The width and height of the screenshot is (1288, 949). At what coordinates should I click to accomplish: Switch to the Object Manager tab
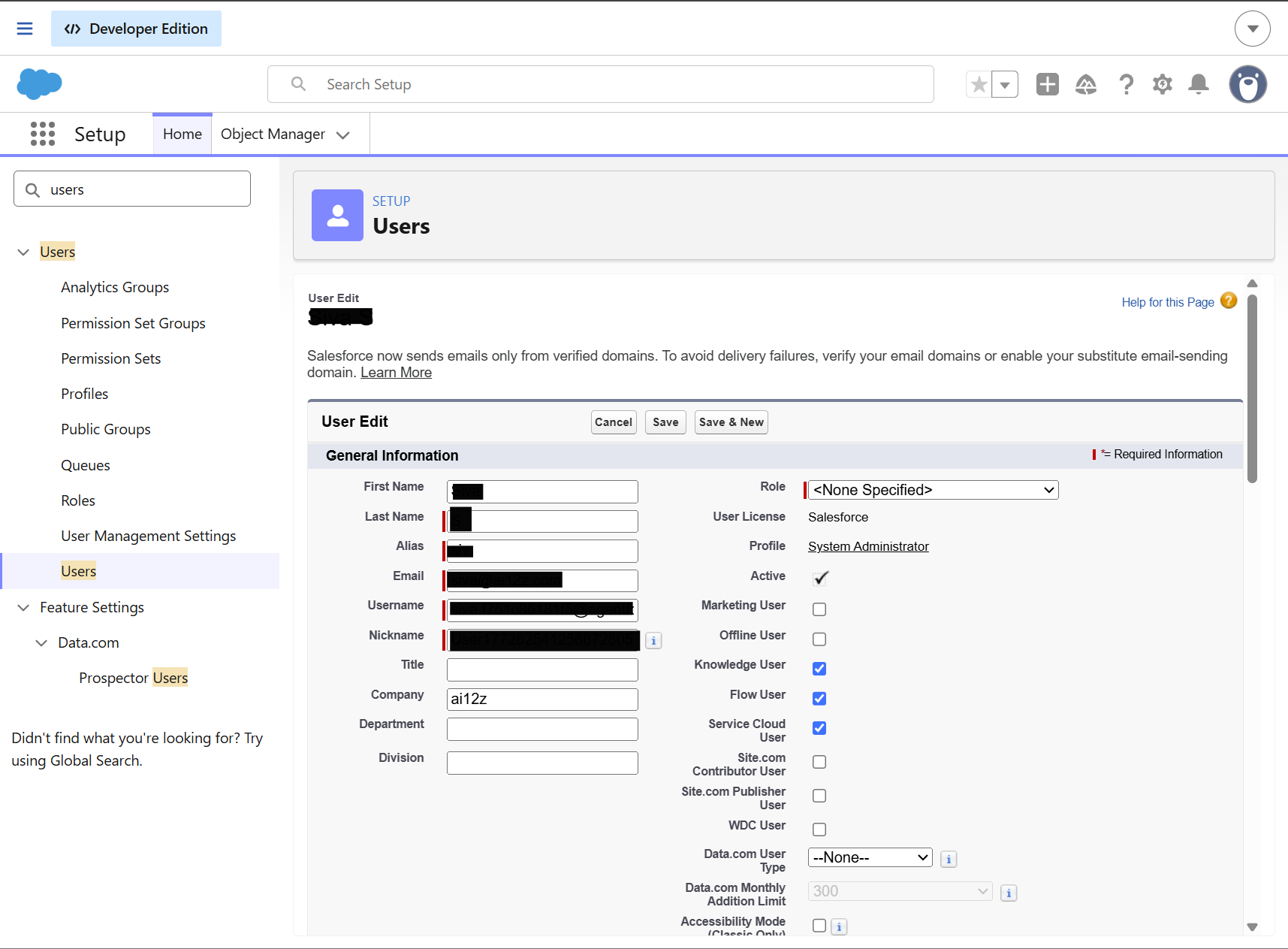pos(273,134)
